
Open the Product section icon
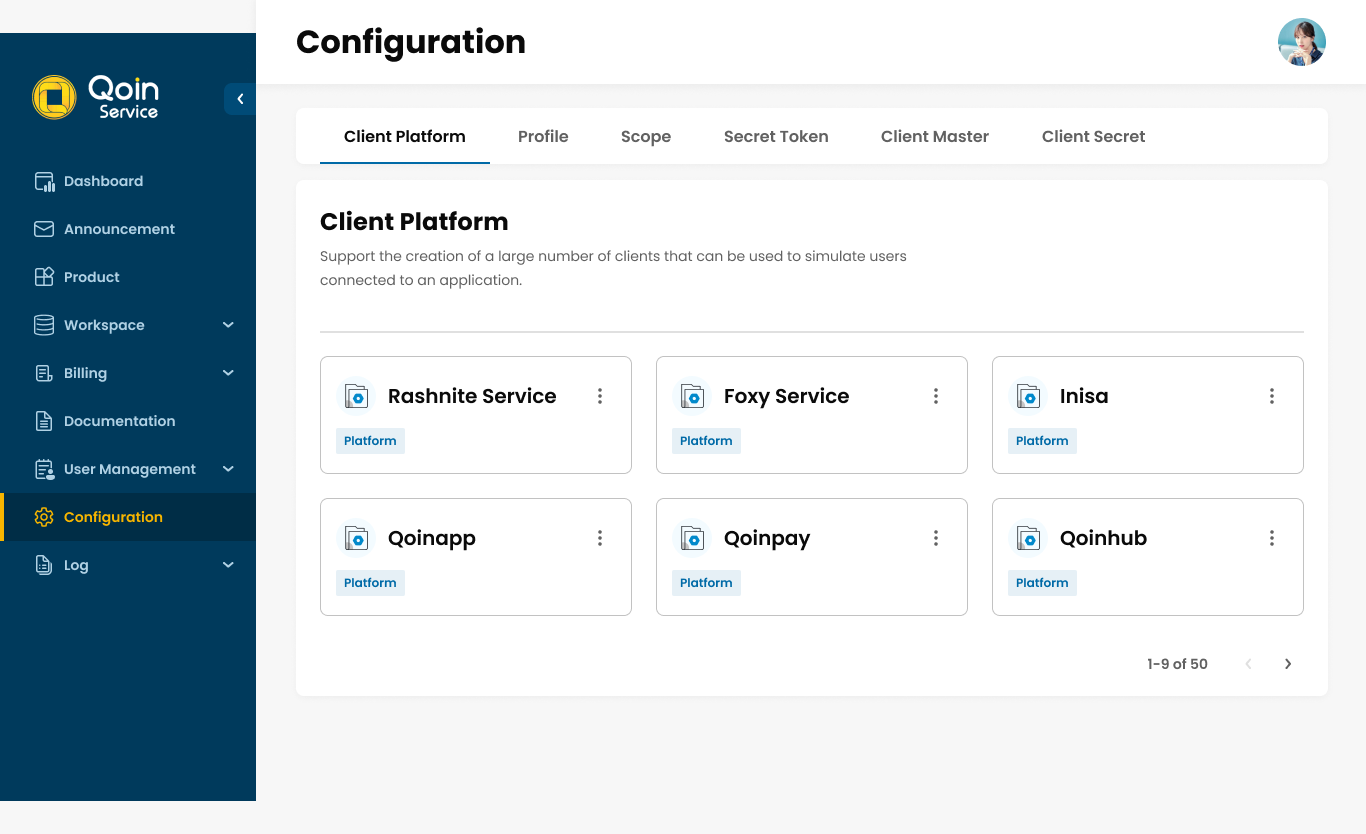(x=44, y=277)
